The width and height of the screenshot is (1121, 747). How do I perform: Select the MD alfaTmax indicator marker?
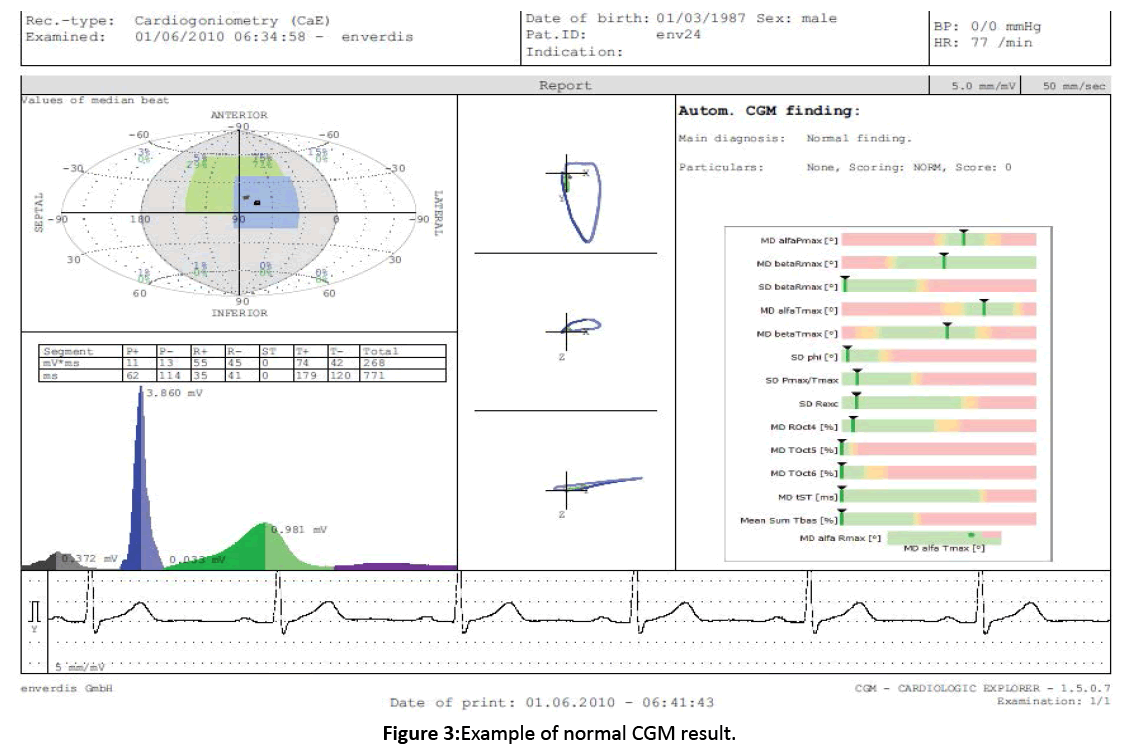[983, 308]
